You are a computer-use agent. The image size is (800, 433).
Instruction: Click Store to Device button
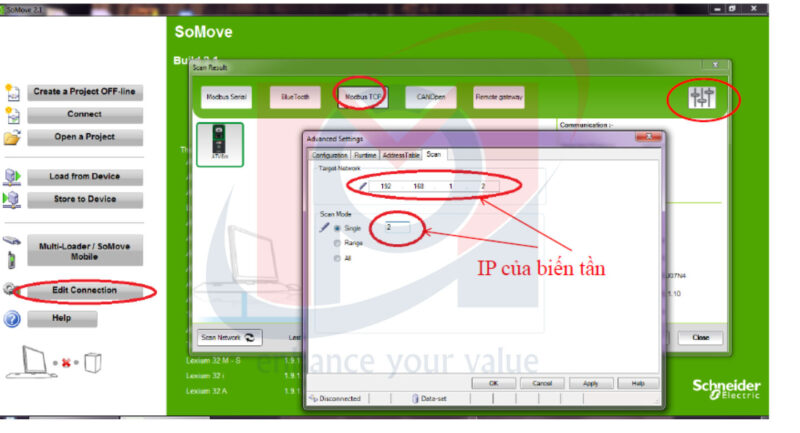(85, 199)
